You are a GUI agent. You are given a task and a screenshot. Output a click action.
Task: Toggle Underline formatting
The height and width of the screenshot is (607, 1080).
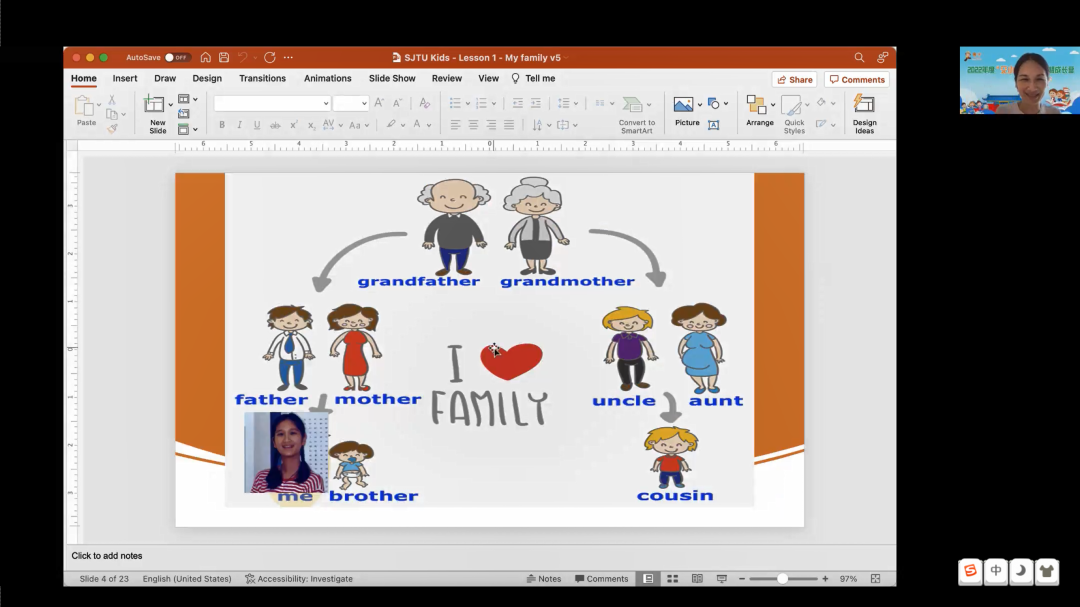click(x=257, y=125)
